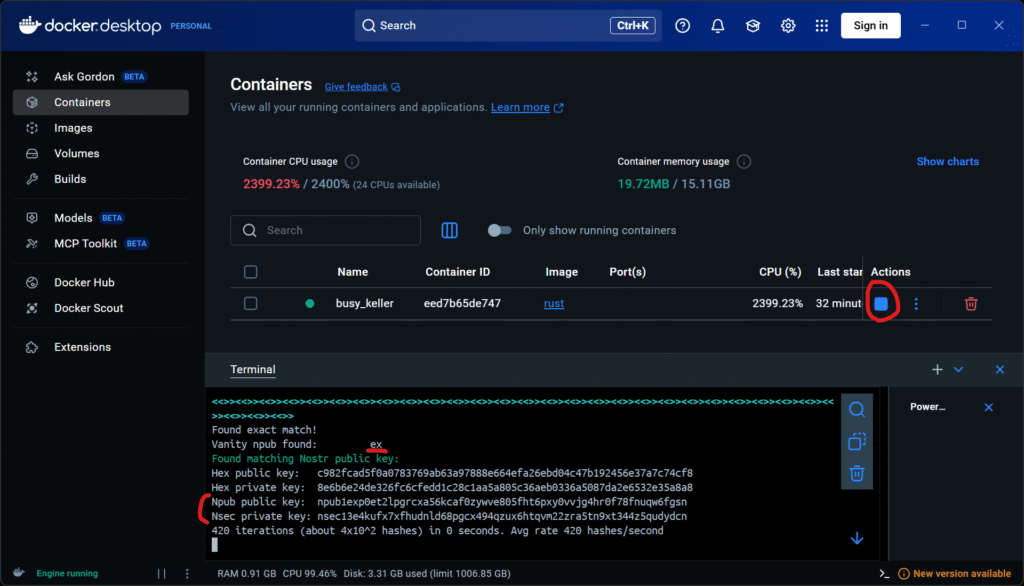Open the apps grid menu in header
This screenshot has width=1024, height=586.
click(822, 26)
